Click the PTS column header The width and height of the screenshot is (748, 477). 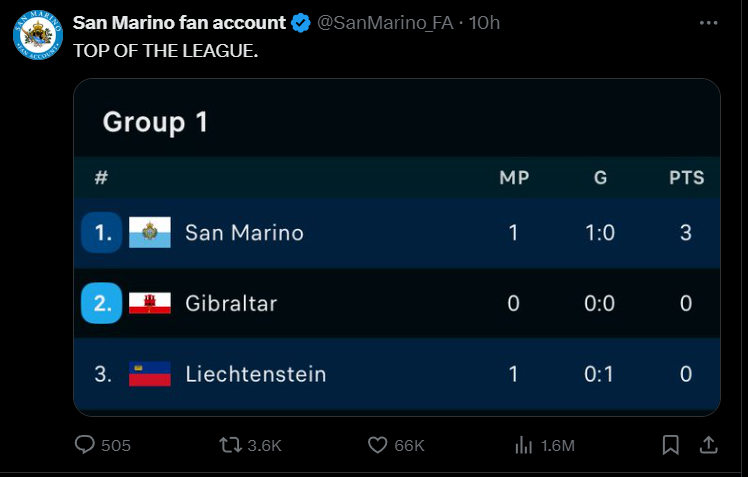coord(686,178)
